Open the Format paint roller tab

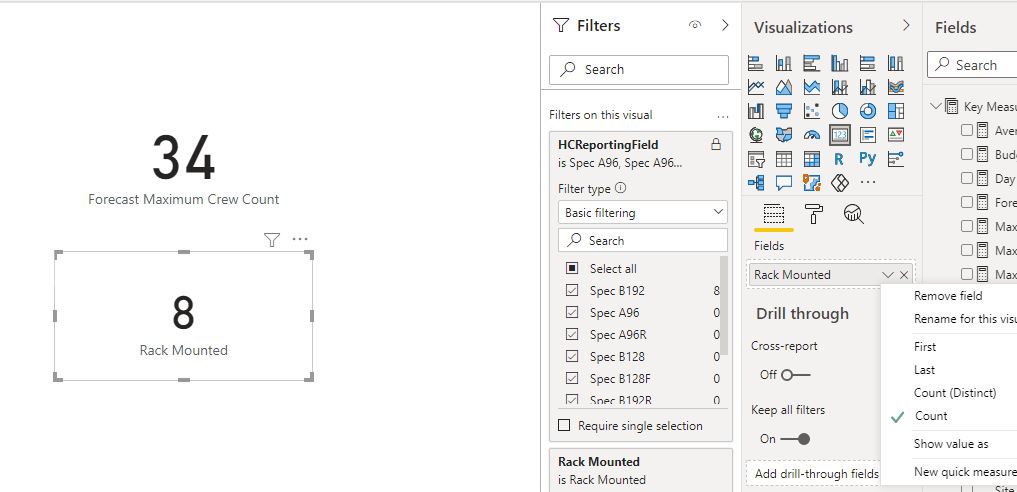pyautogui.click(x=813, y=214)
